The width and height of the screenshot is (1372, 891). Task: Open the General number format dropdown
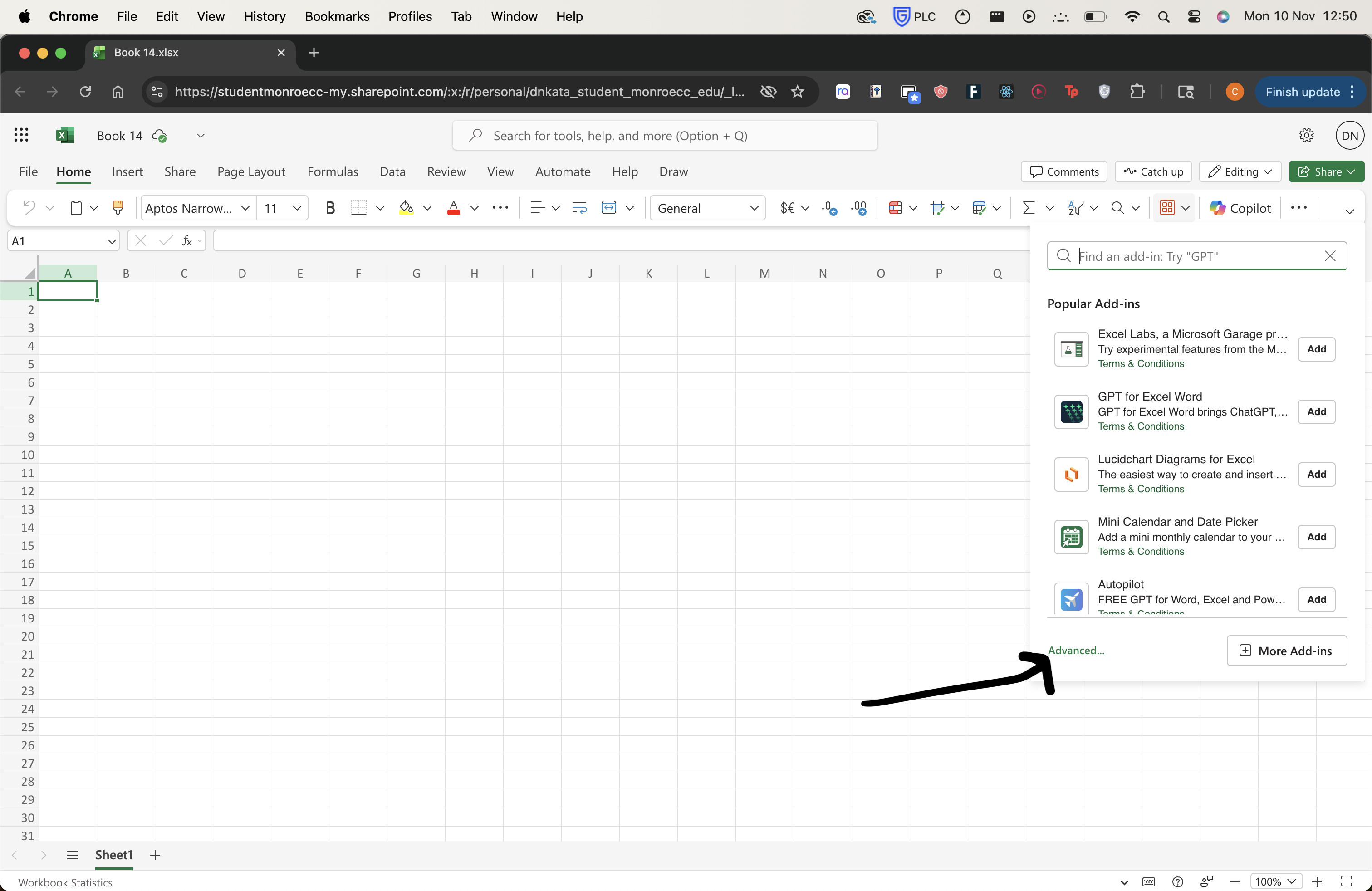pos(754,207)
